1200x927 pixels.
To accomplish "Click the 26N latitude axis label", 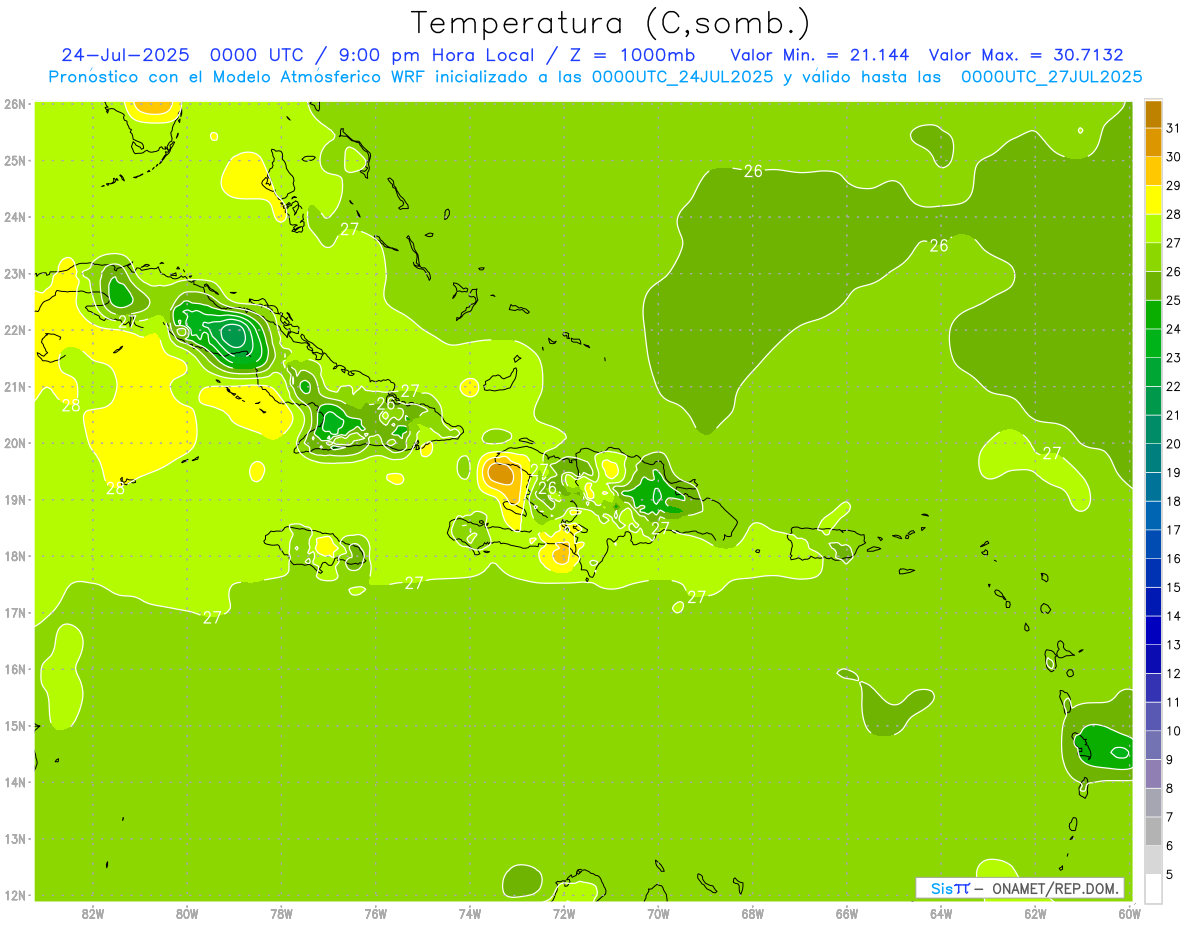I will (x=14, y=103).
